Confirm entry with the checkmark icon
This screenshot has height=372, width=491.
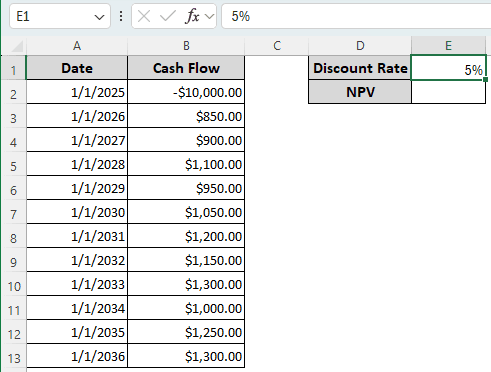(168, 16)
